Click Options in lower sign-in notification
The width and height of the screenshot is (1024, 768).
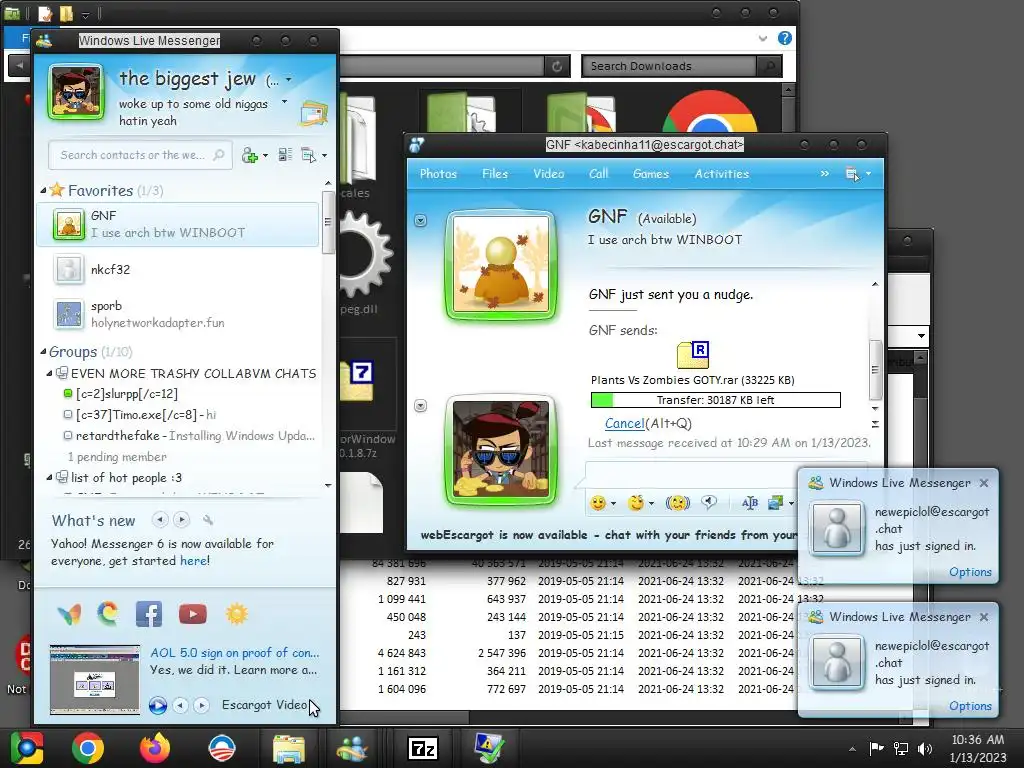[x=970, y=705]
